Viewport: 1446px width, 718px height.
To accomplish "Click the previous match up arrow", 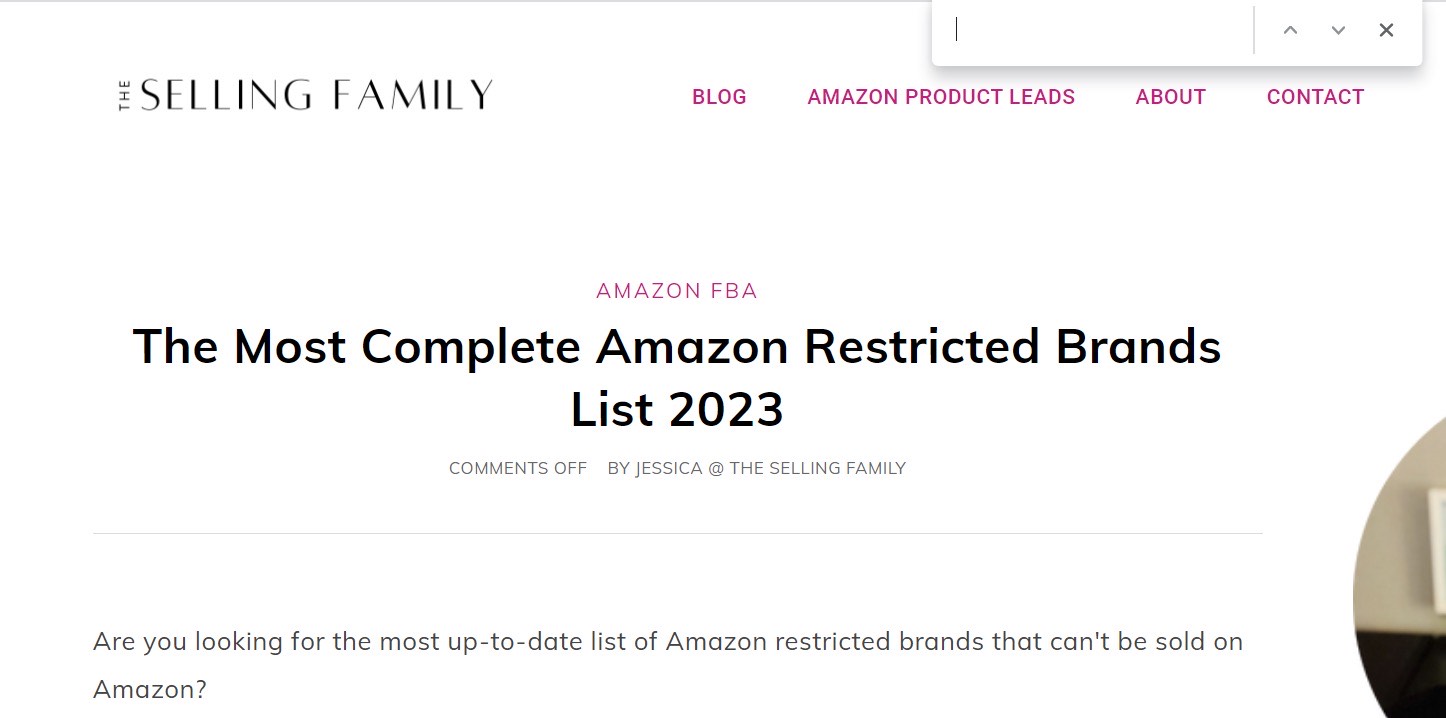I will [1290, 30].
